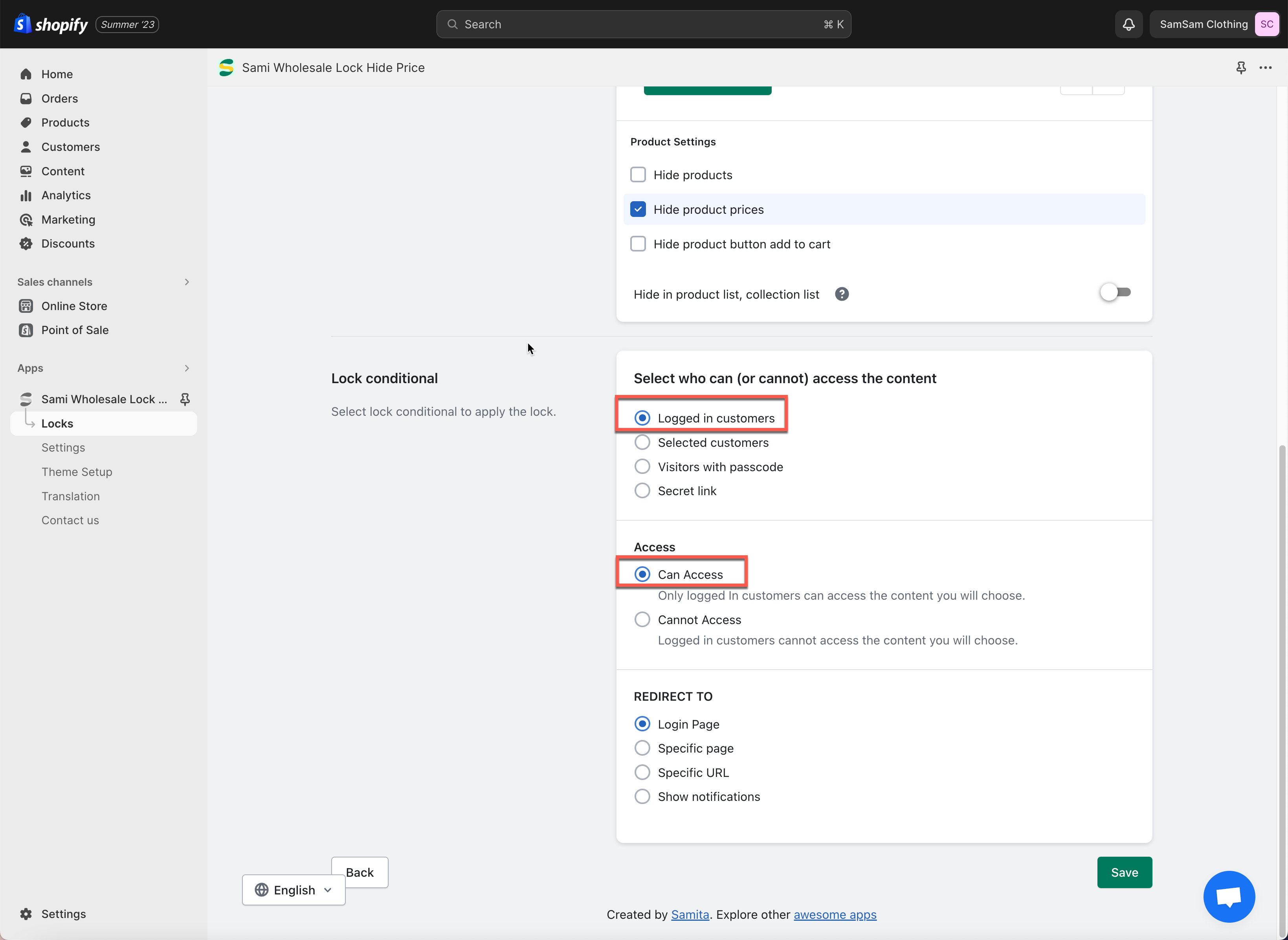The image size is (1288, 940).
Task: Go to Orders page
Action: click(x=60, y=98)
